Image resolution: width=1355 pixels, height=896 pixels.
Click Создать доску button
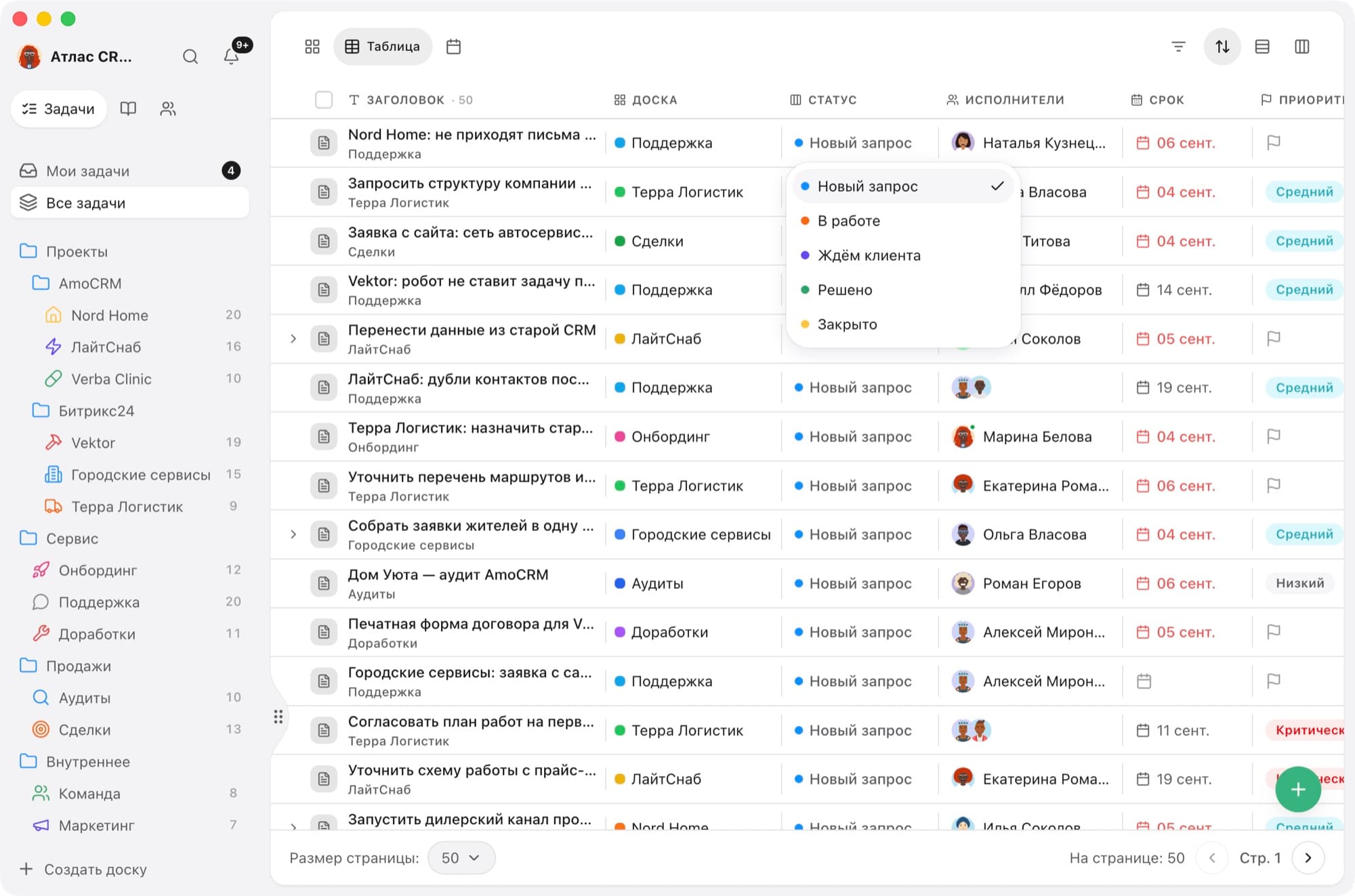(x=83, y=869)
